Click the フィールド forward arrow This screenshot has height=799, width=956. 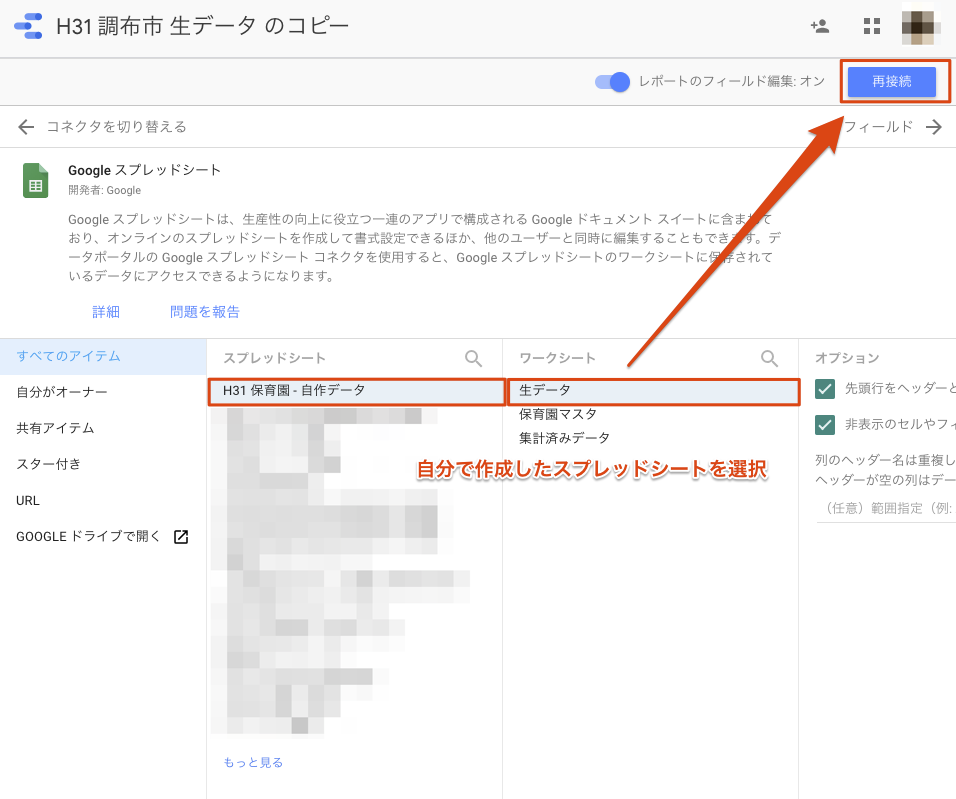tap(933, 127)
